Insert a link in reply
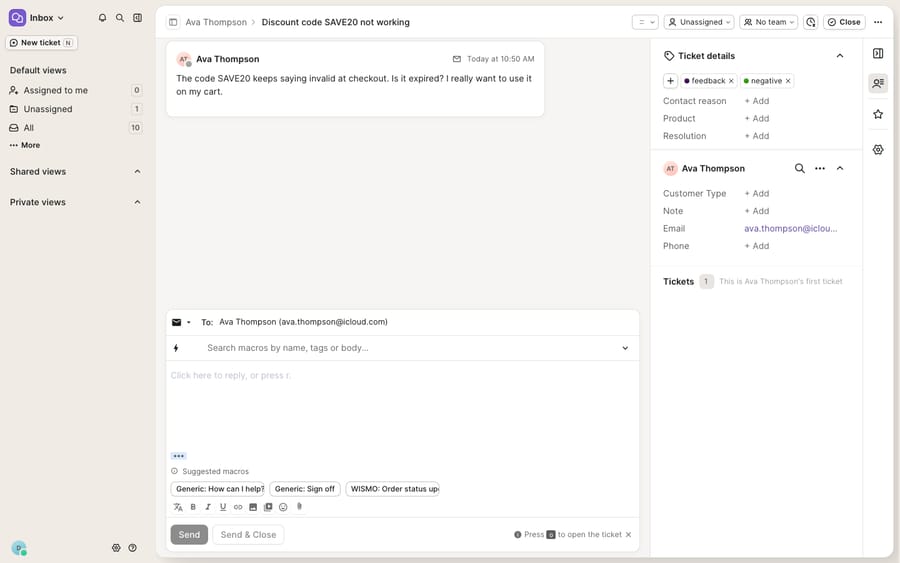Screen dimensions: 900x563 238,507
